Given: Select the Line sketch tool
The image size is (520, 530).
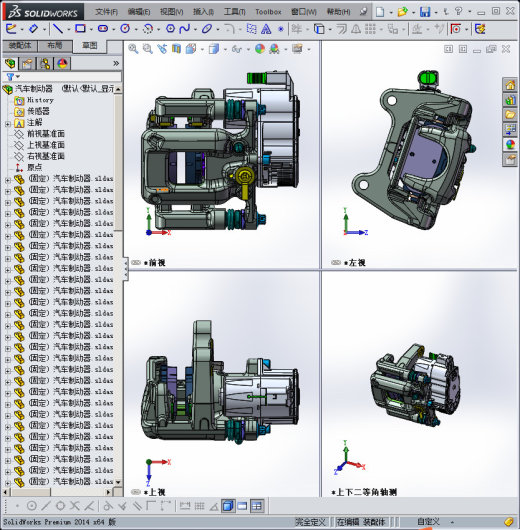Looking at the screenshot, I should [x=58, y=29].
